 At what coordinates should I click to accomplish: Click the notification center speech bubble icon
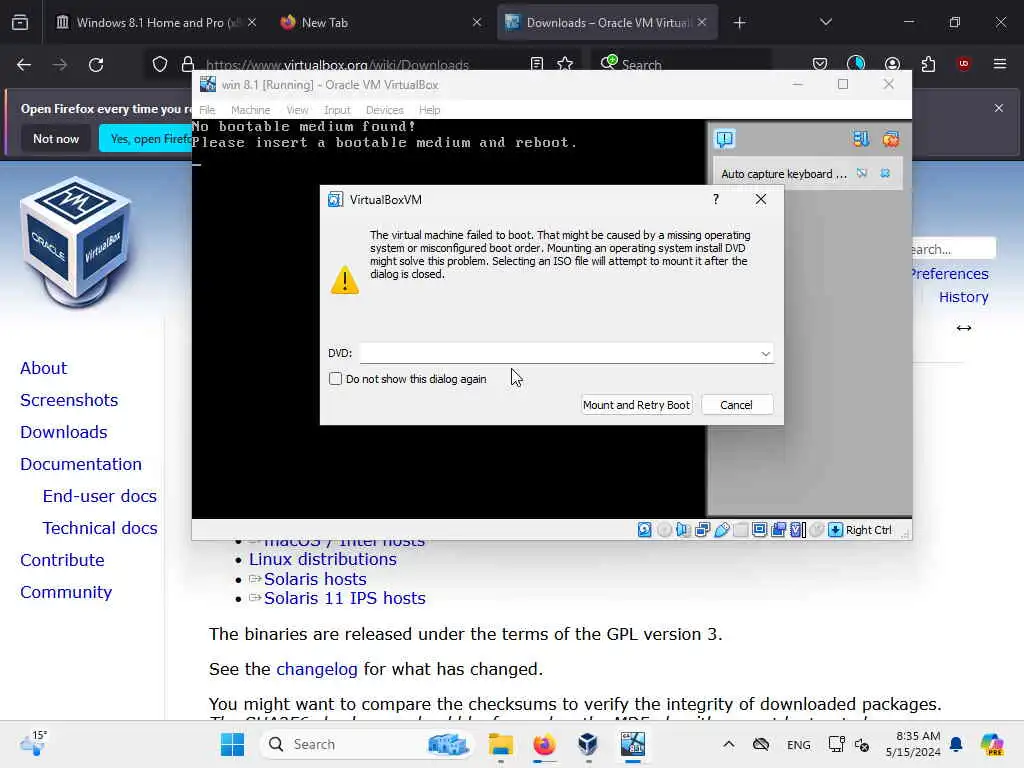725,139
